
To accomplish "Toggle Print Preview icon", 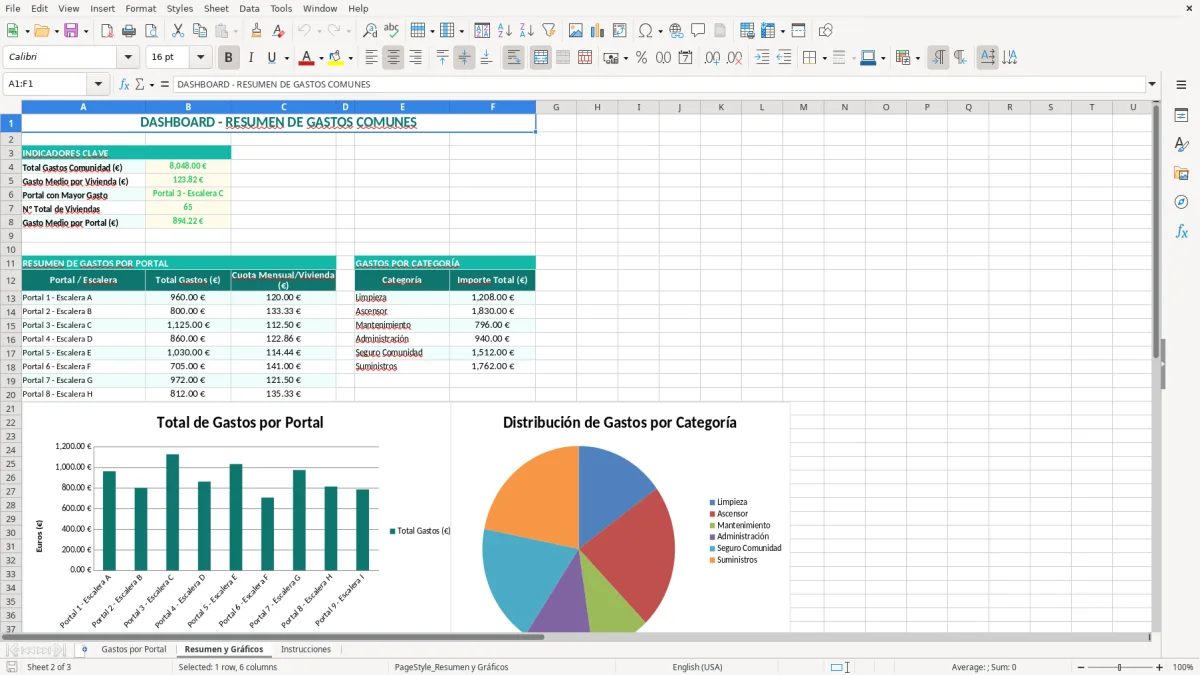I will pyautogui.click(x=150, y=31).
